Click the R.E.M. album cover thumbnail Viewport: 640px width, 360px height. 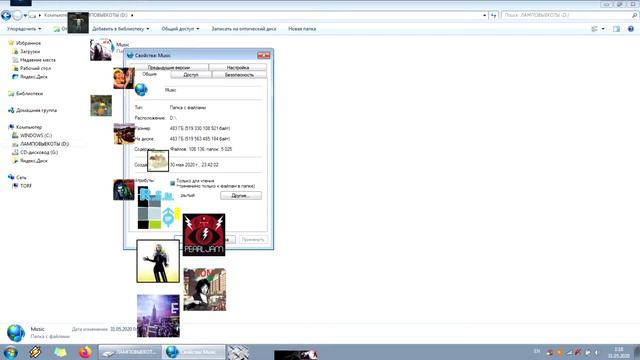159,208
